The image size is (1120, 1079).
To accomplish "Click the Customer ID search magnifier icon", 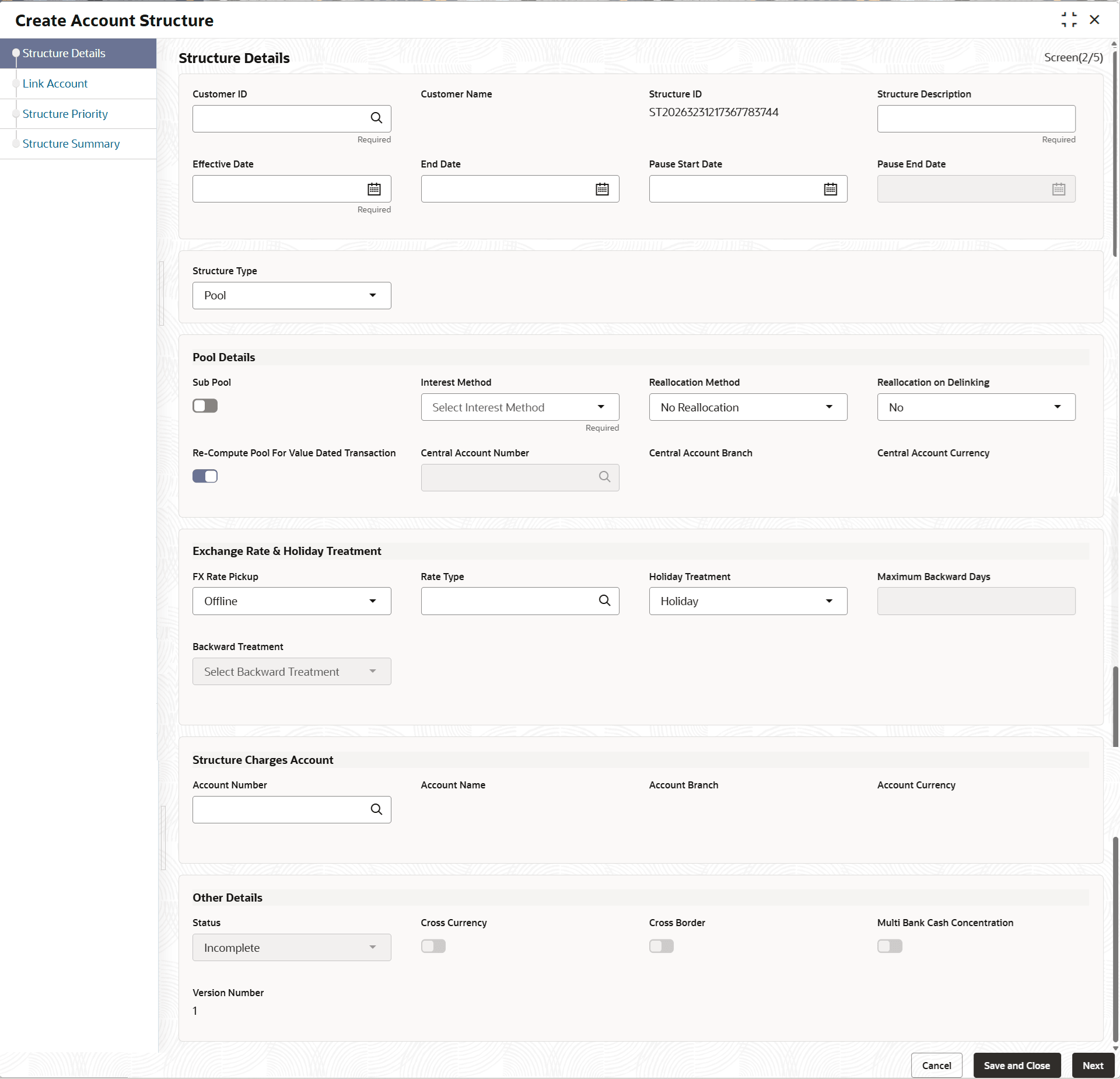I will click(376, 118).
